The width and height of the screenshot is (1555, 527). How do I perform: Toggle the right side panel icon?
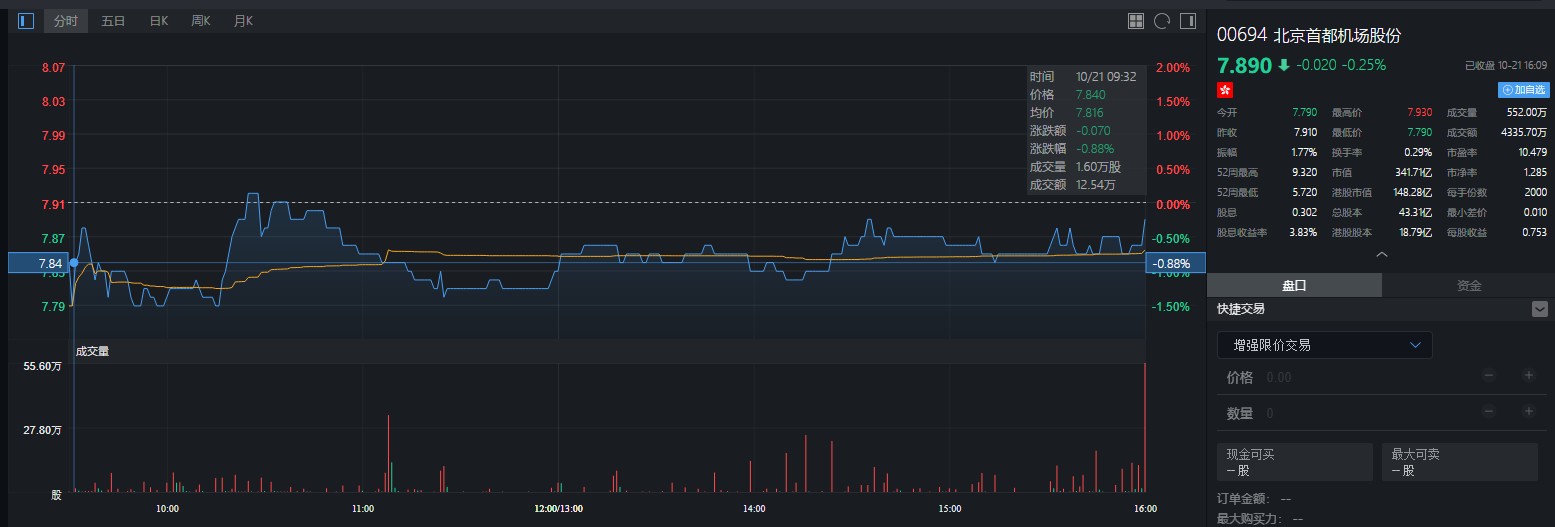tap(1188, 21)
